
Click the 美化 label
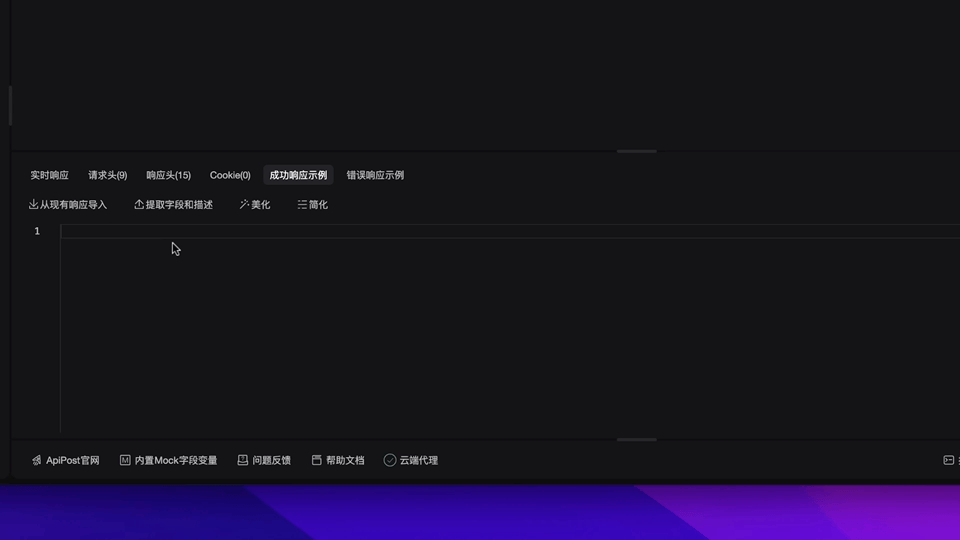coord(260,204)
